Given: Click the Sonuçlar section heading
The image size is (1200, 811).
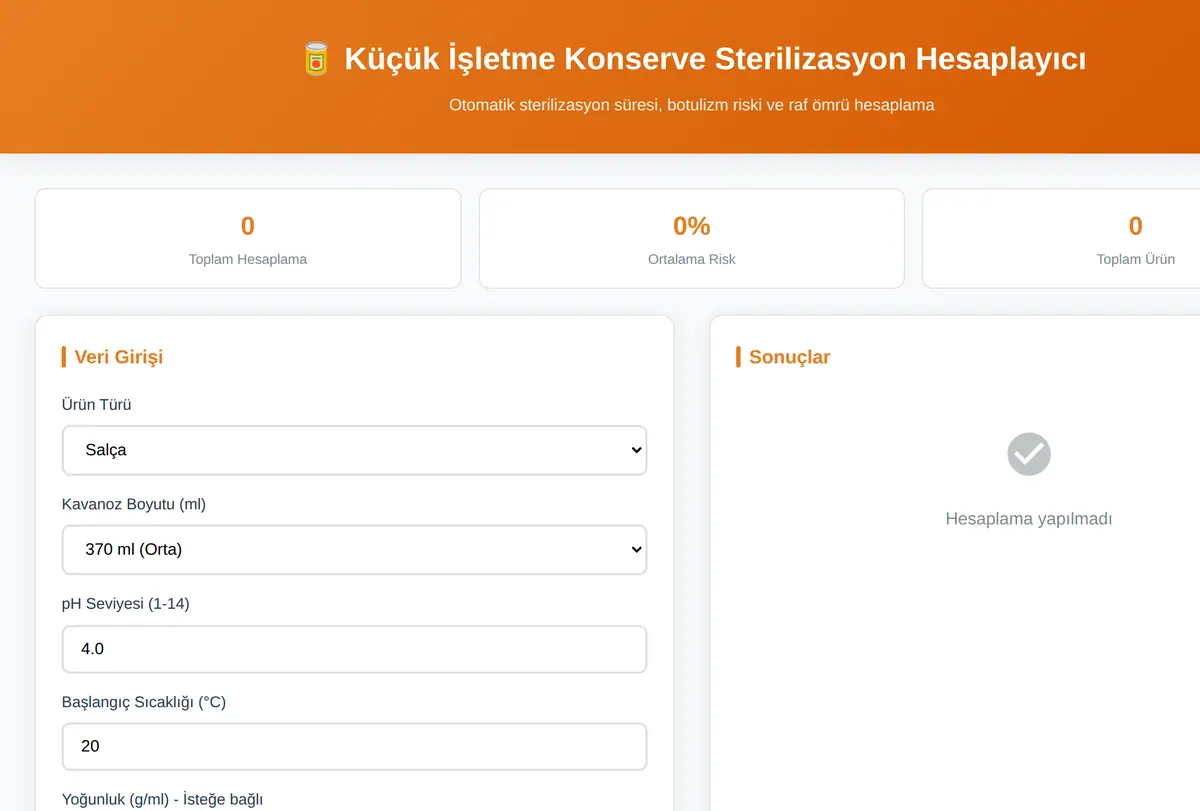Looking at the screenshot, I should 789,357.
